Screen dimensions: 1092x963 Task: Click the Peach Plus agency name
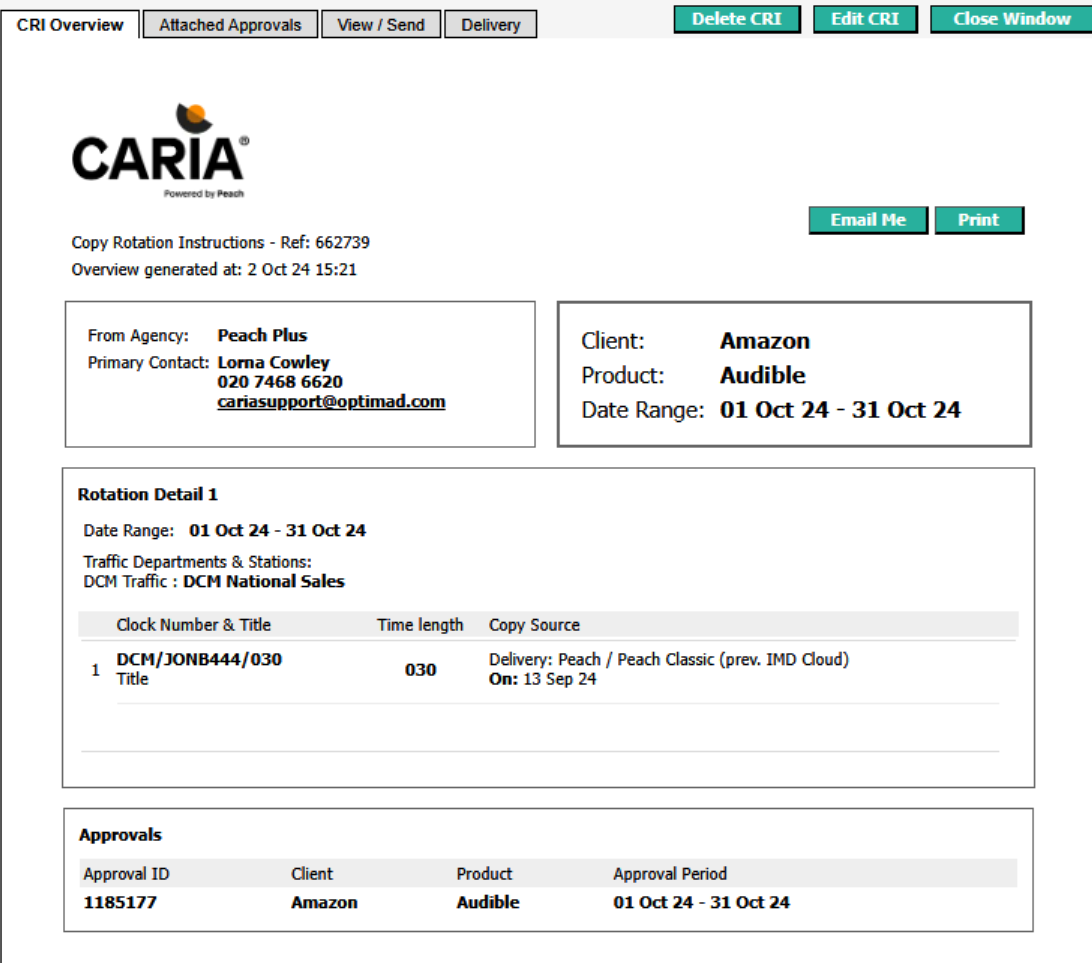262,336
